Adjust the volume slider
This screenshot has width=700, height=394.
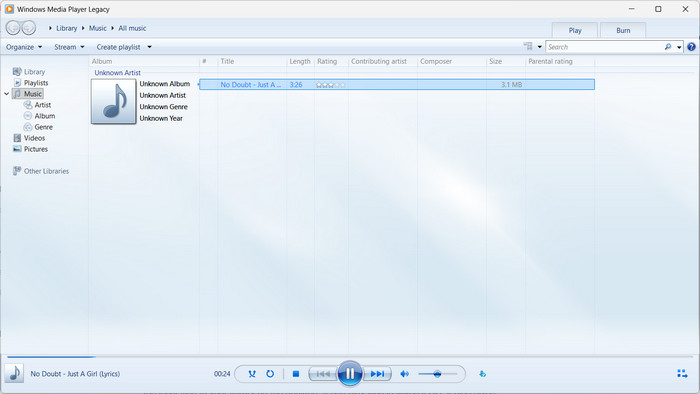click(x=438, y=374)
